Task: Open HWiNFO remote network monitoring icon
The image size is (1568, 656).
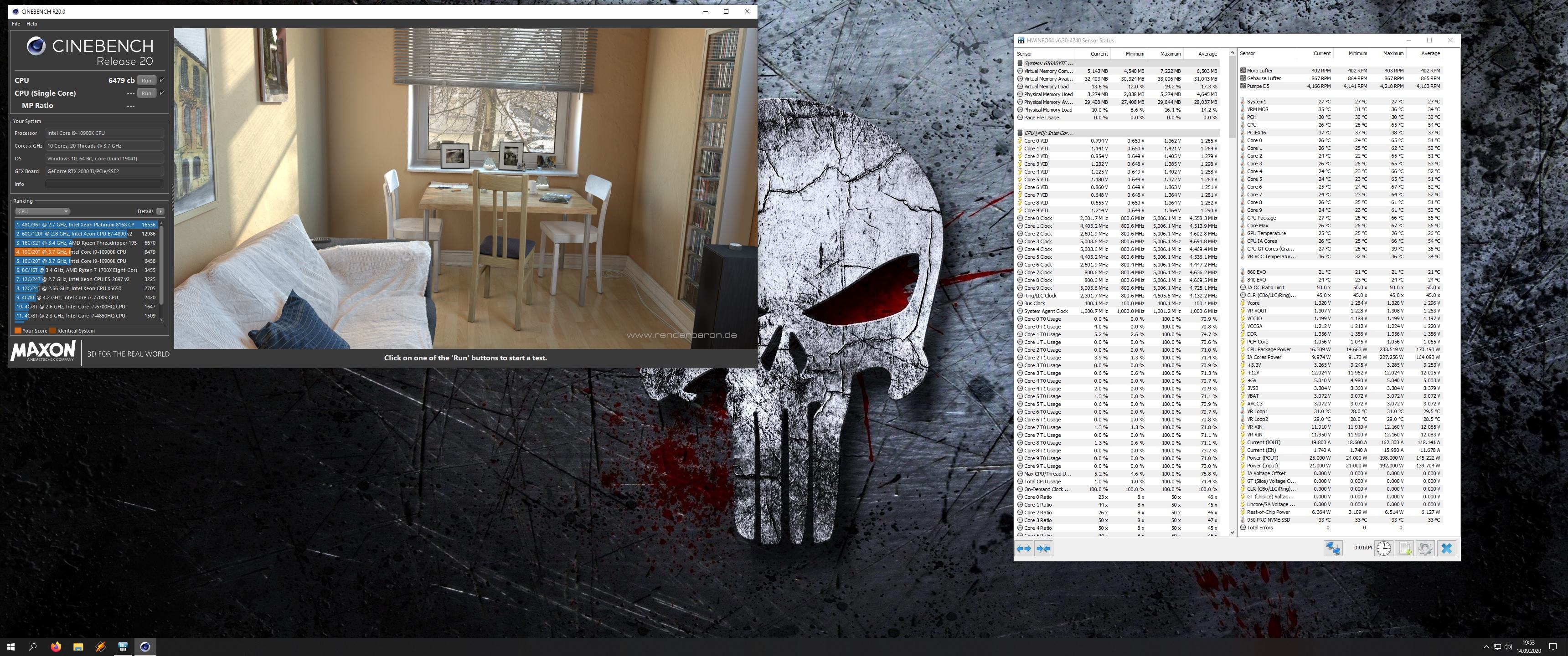Action: [x=1333, y=548]
